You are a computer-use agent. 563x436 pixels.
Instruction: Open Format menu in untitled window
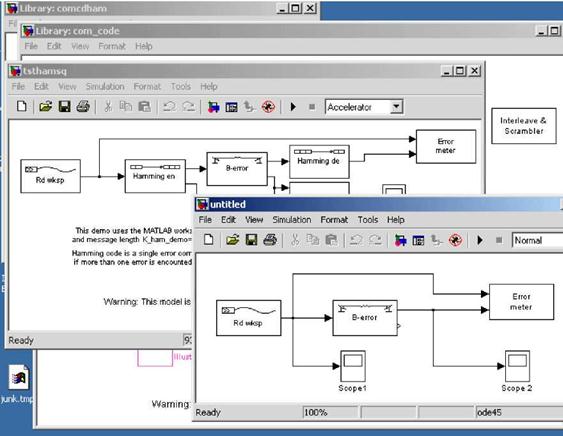tap(334, 219)
